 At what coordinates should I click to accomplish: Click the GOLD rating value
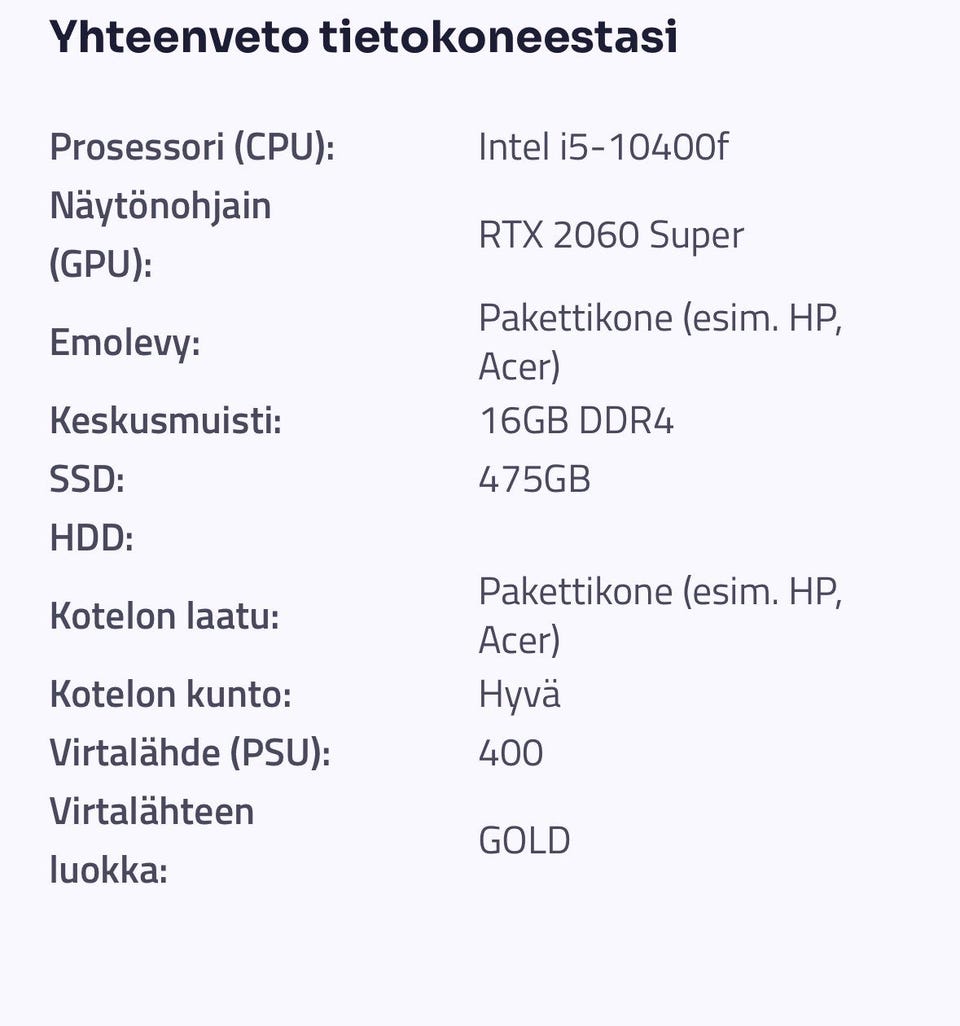point(524,841)
